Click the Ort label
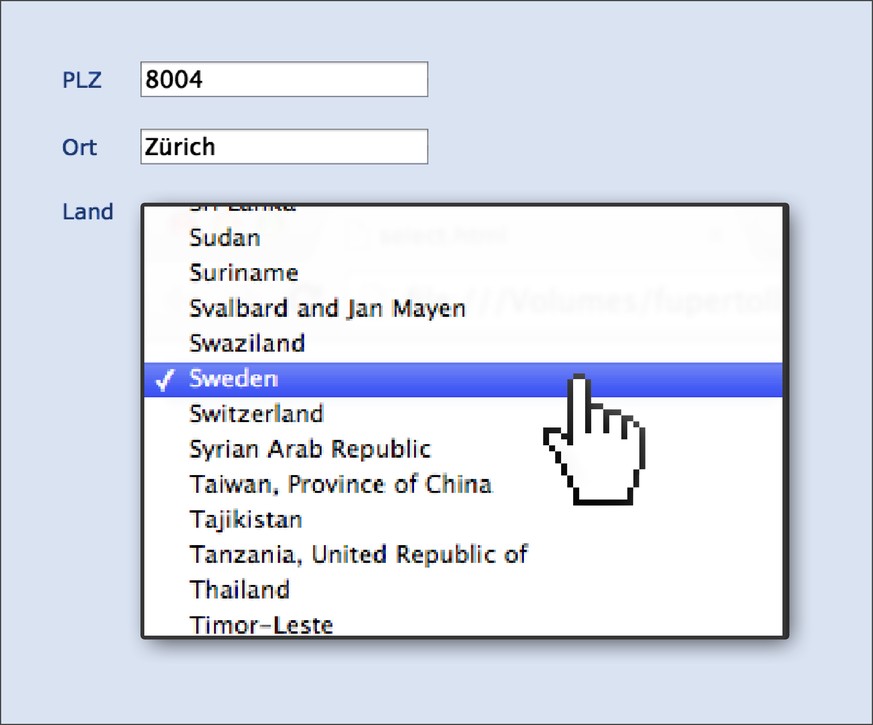This screenshot has width=873, height=725. [80, 147]
